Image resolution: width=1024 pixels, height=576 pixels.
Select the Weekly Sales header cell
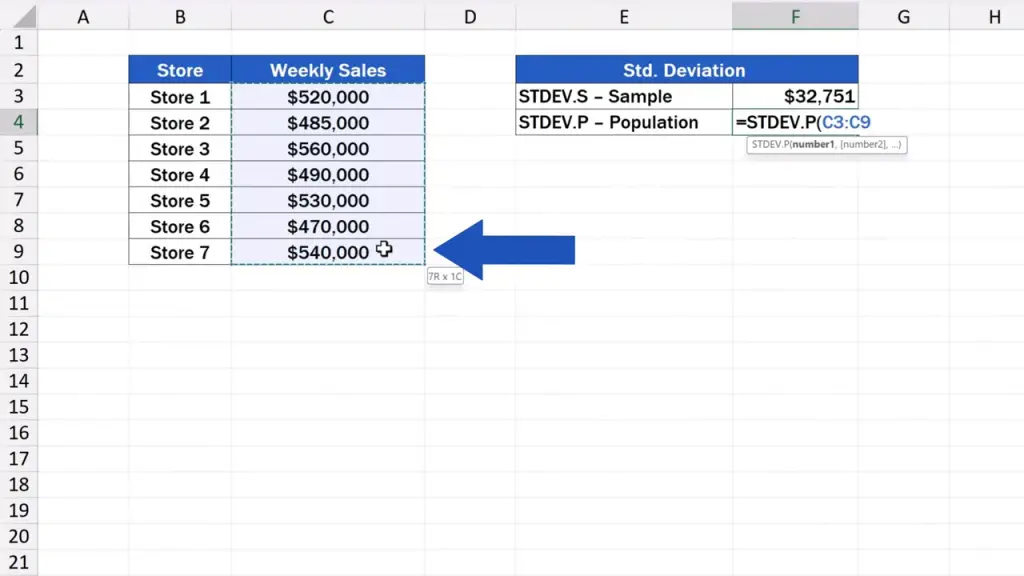327,70
